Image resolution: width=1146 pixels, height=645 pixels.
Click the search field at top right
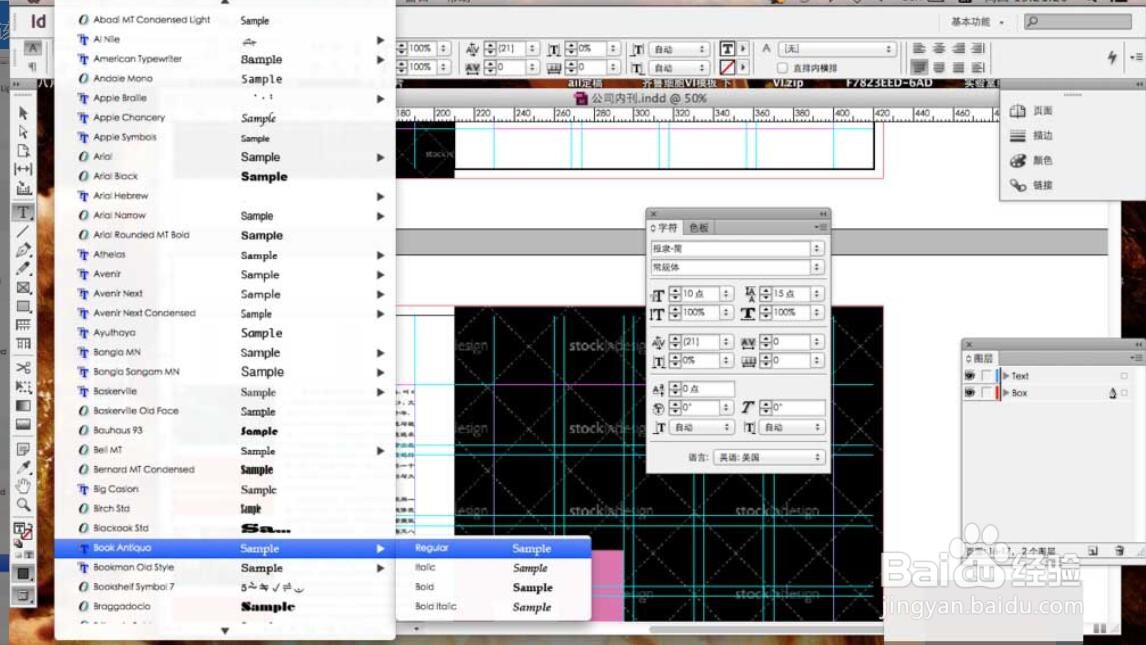pyautogui.click(x=1079, y=22)
